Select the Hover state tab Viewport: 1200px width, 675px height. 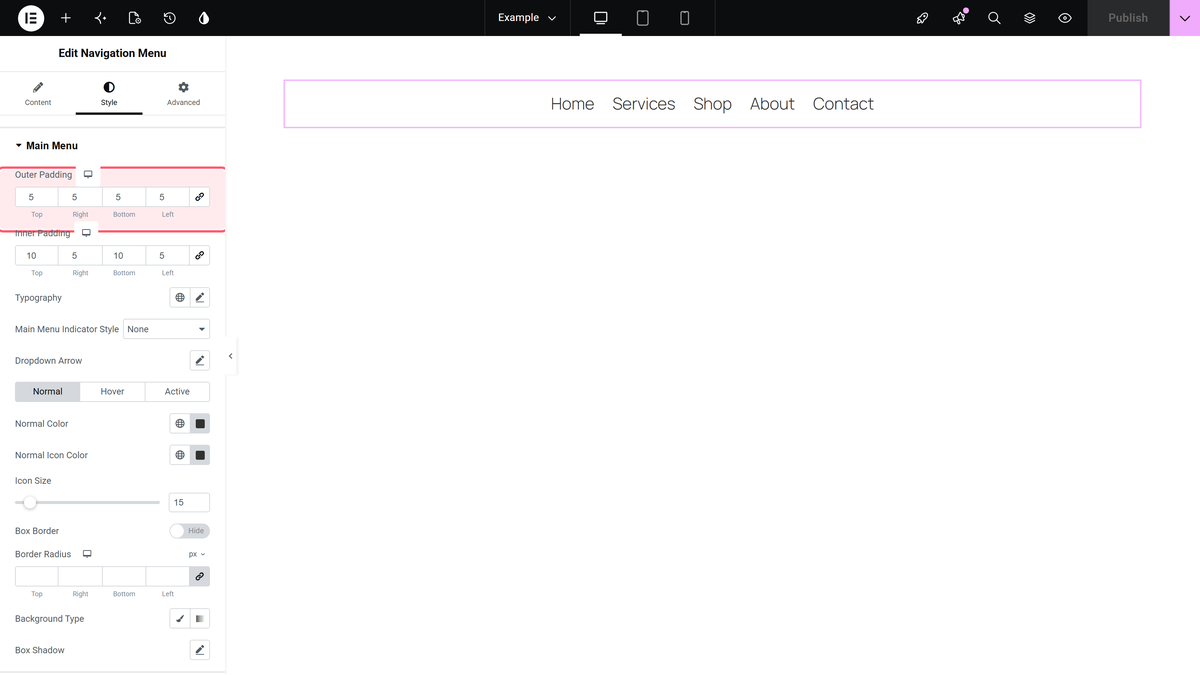[112, 392]
